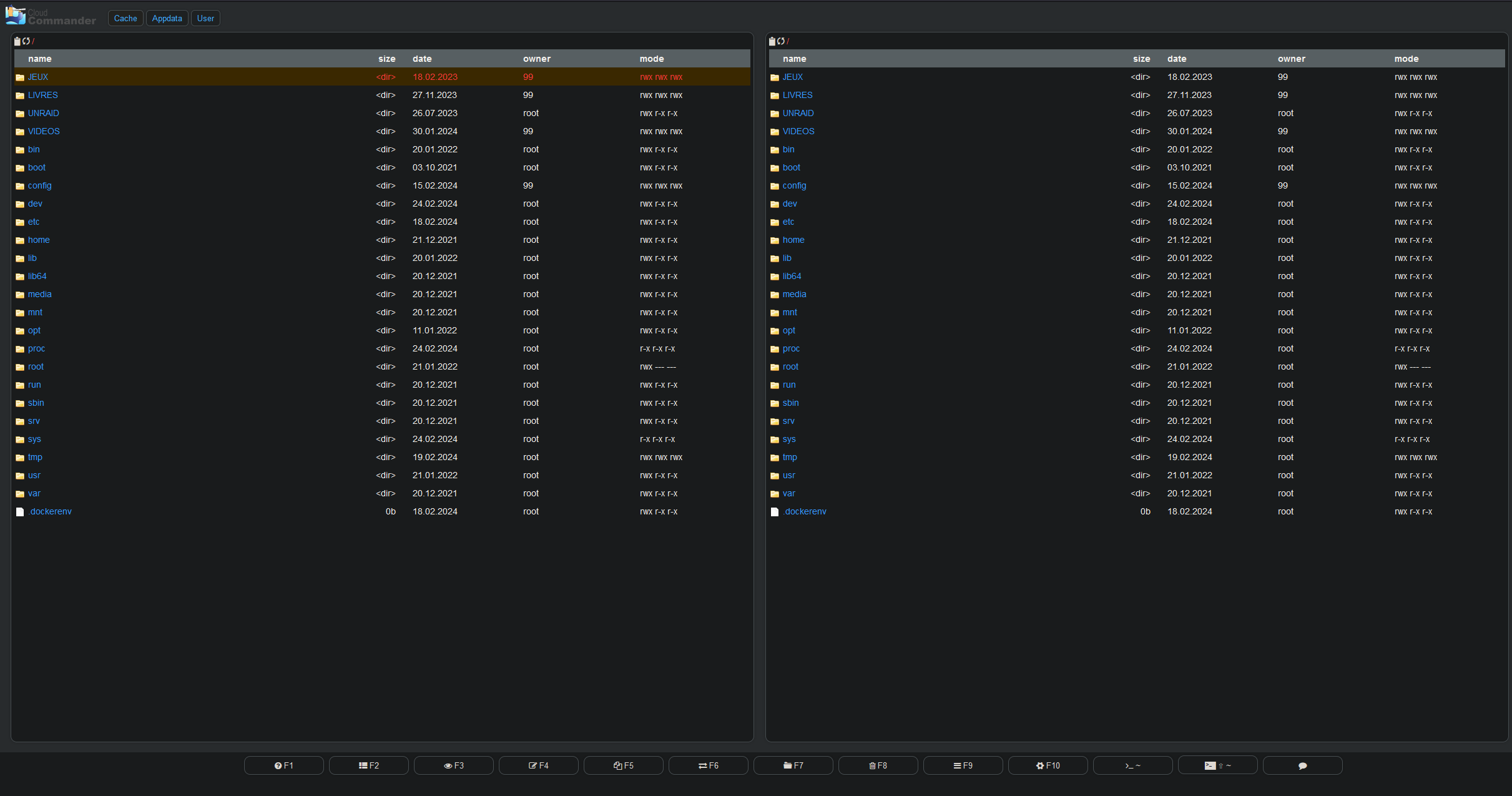Select 'mnt' folder name in right panel
This screenshot has width=1512, height=796.
coord(790,312)
